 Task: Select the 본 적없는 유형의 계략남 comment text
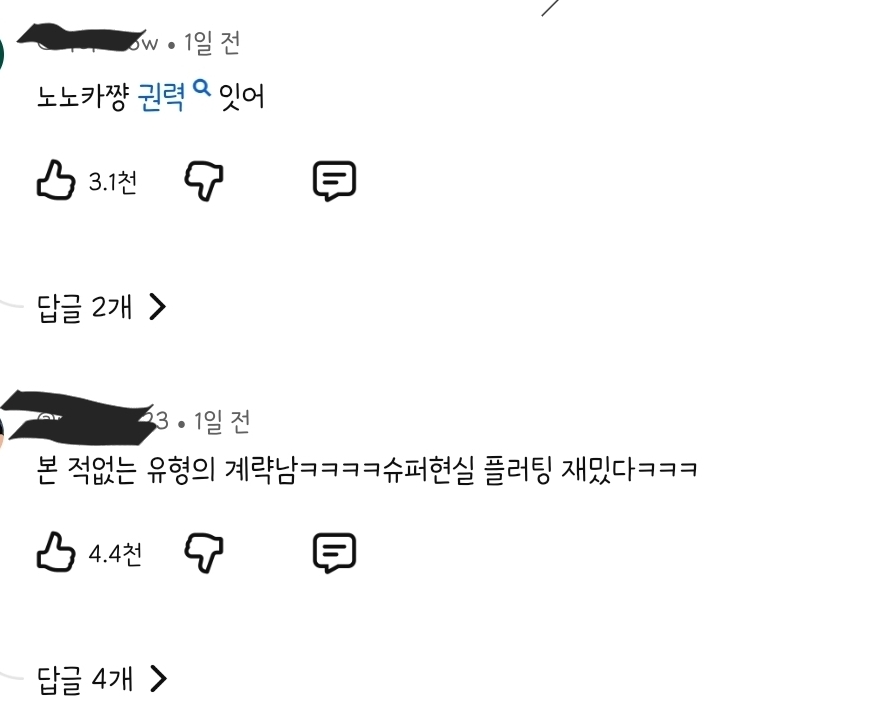pyautogui.click(x=367, y=470)
